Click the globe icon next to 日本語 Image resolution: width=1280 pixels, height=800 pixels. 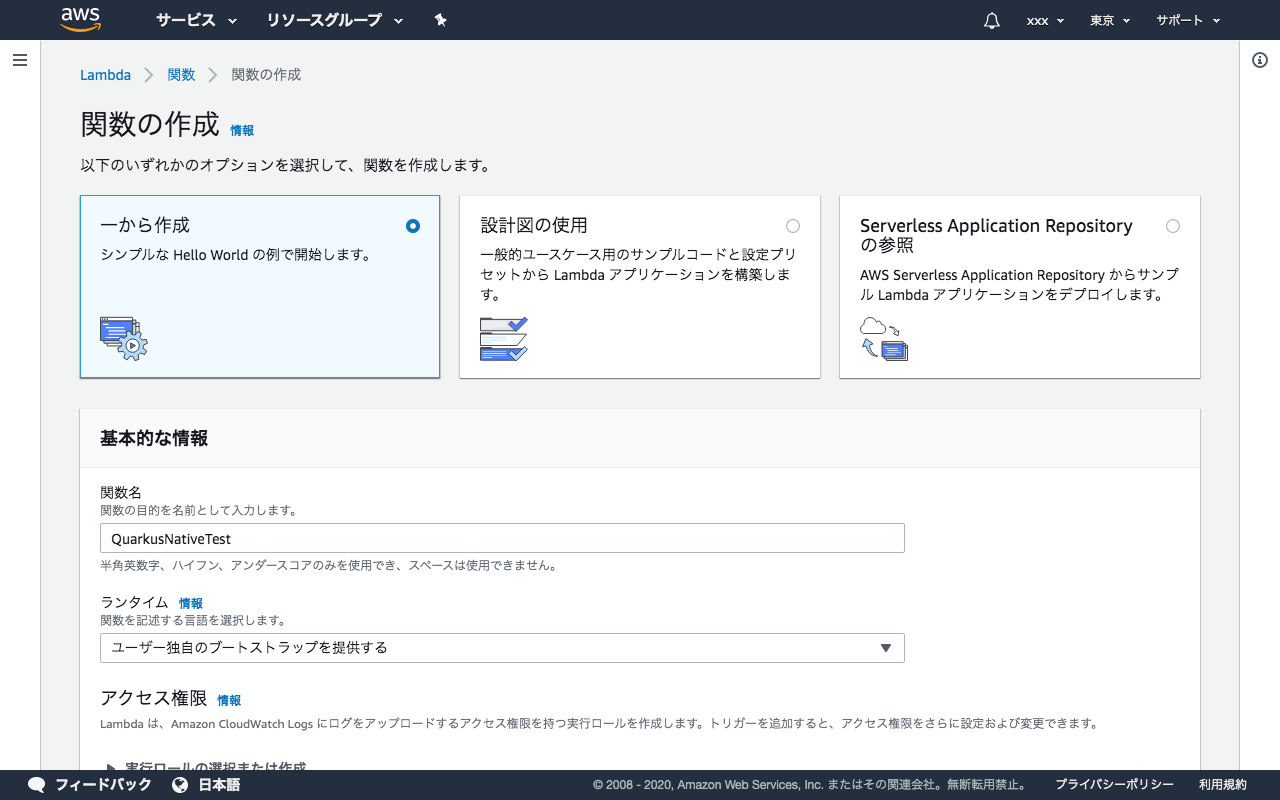point(181,785)
